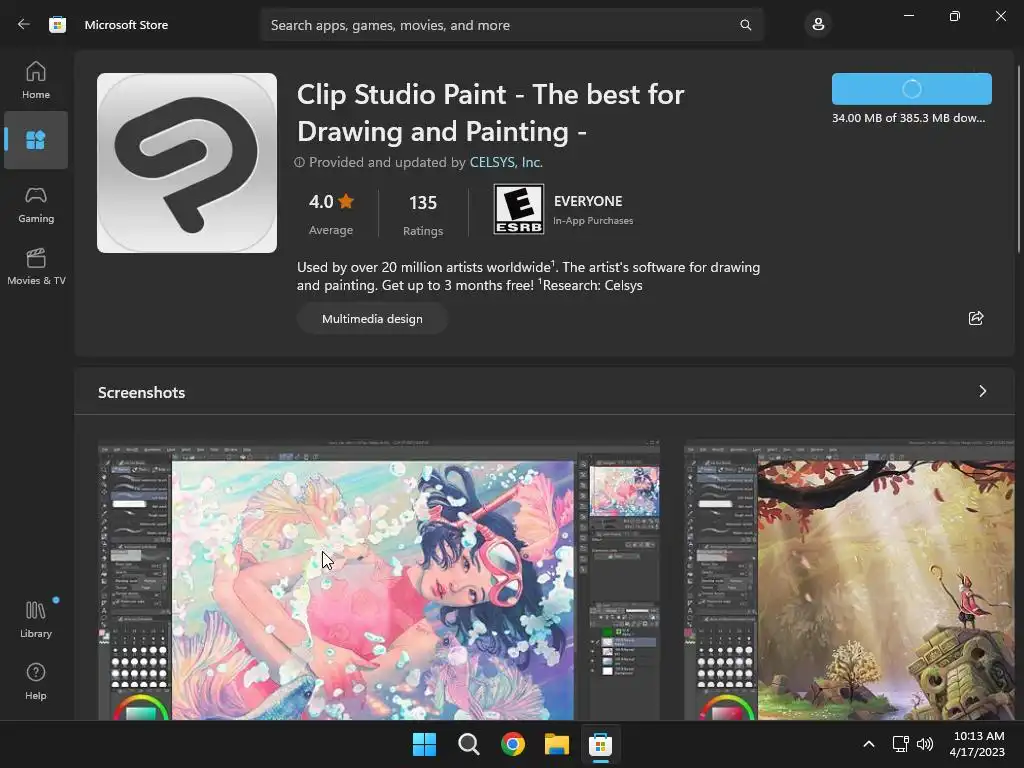The height and width of the screenshot is (768, 1024).
Task: Share the app using share icon
Action: coord(976,318)
